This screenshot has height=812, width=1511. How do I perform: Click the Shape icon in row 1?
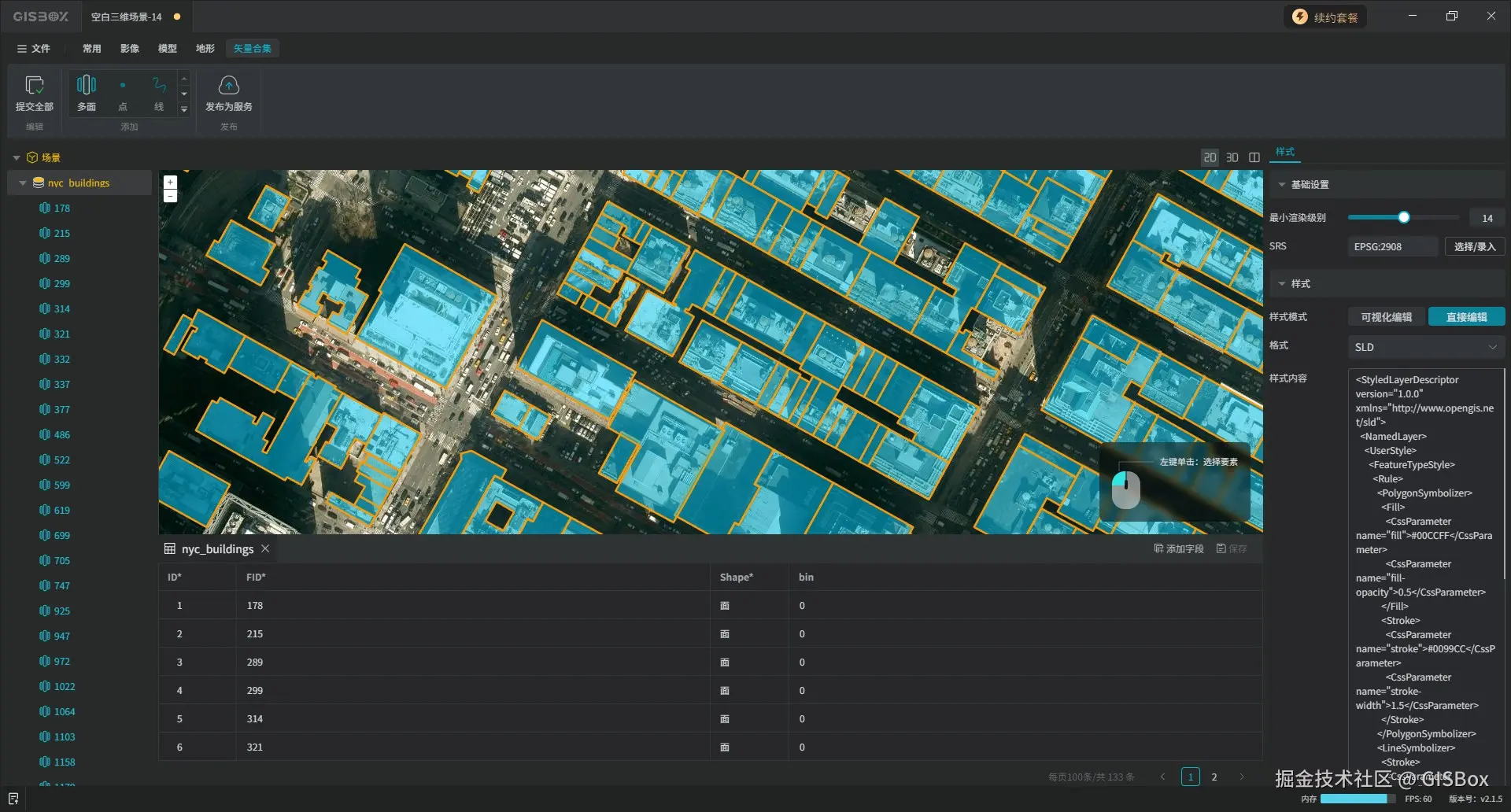(725, 606)
